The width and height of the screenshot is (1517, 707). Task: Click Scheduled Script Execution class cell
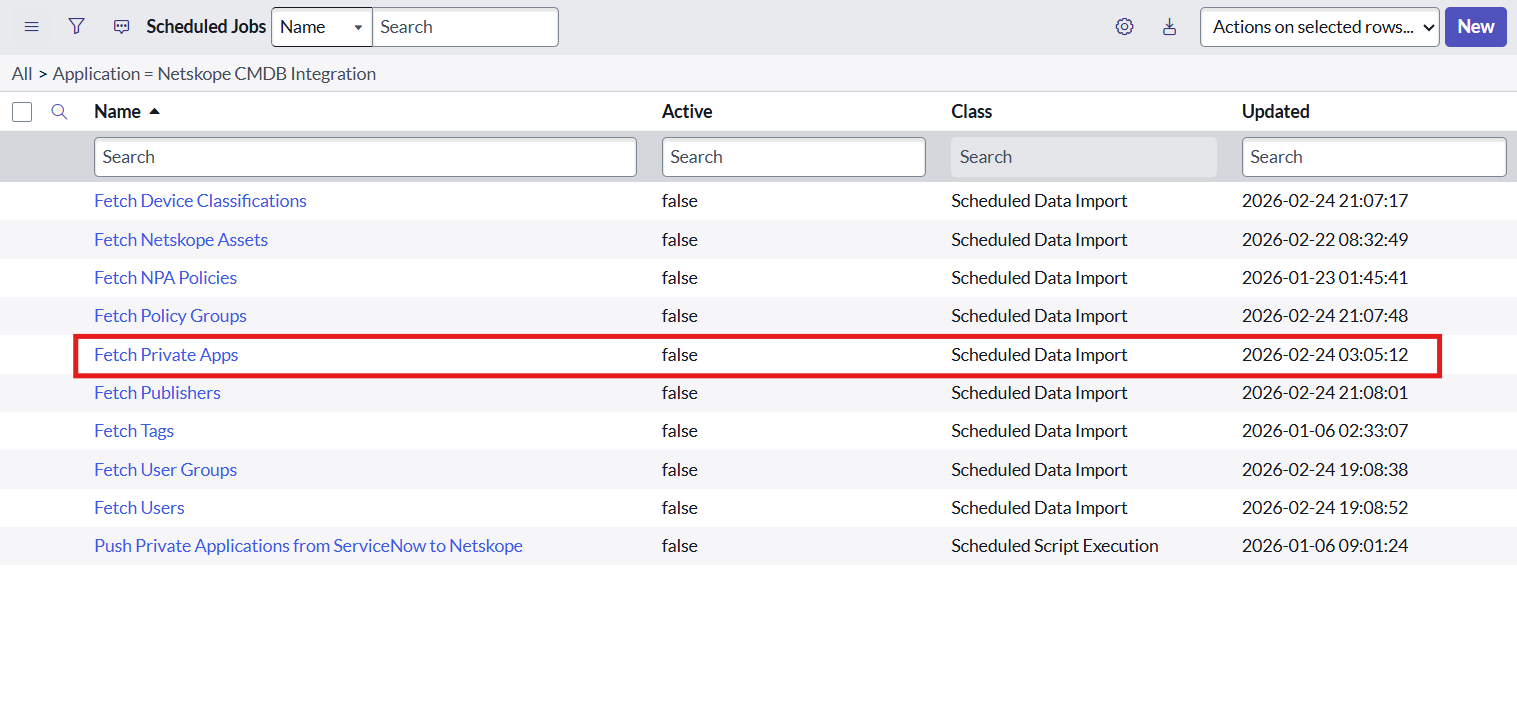(1055, 546)
